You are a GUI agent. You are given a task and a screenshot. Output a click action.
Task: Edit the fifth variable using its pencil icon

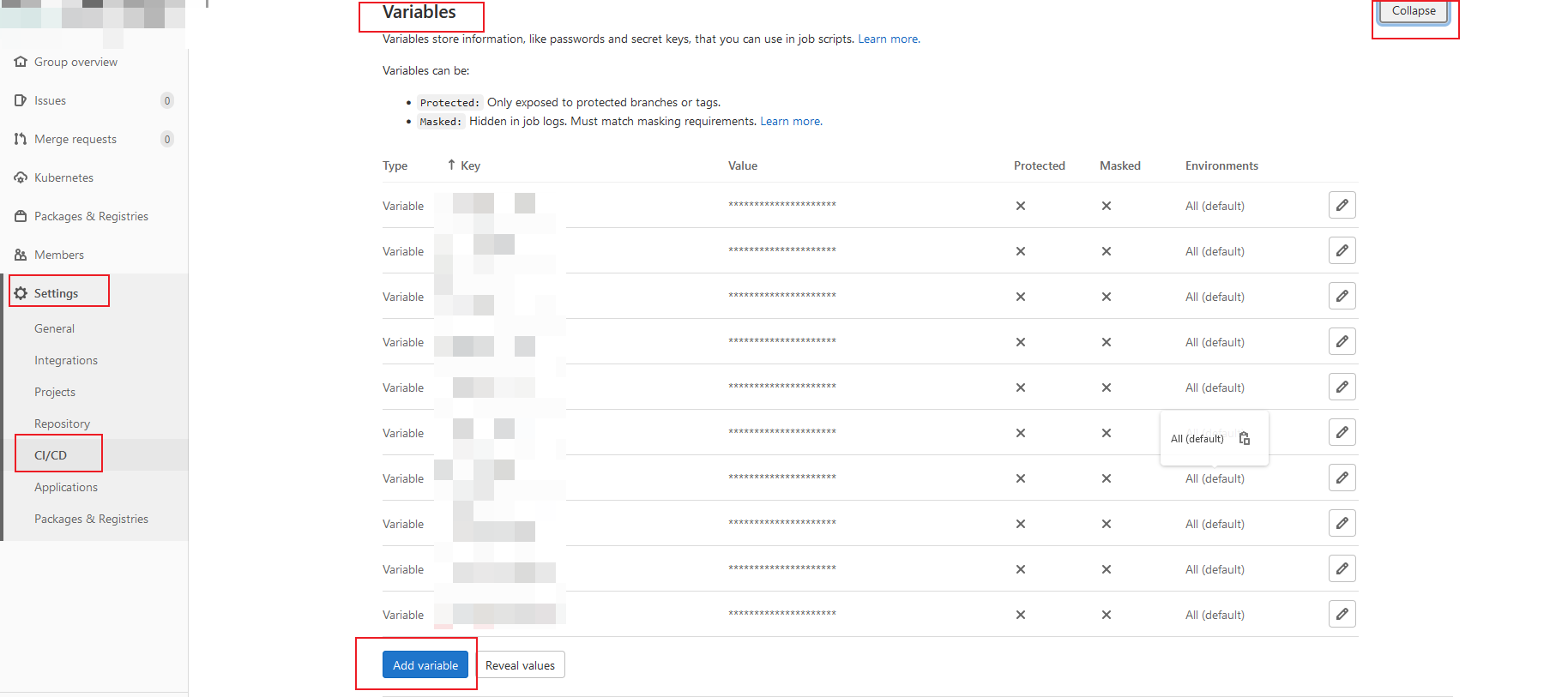pyautogui.click(x=1342, y=388)
